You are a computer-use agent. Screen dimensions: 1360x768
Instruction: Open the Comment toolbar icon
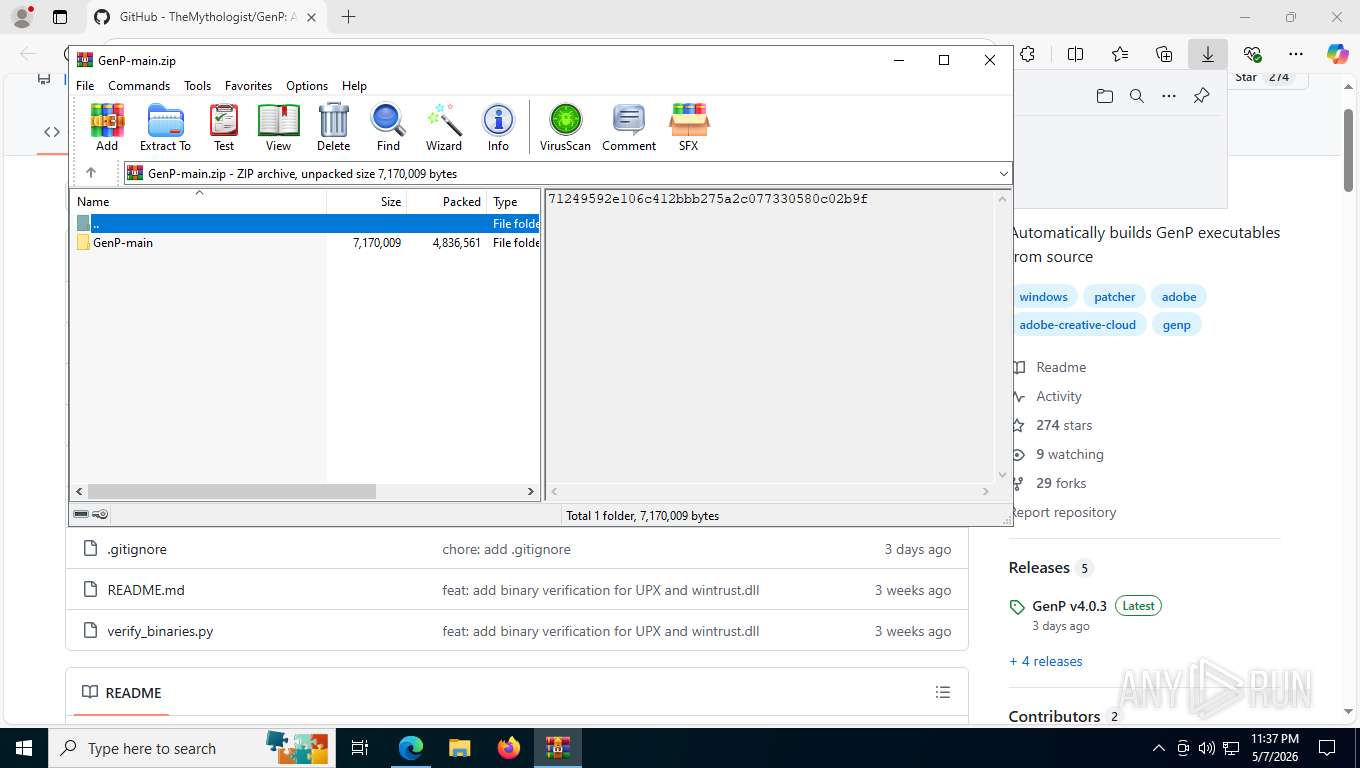629,127
